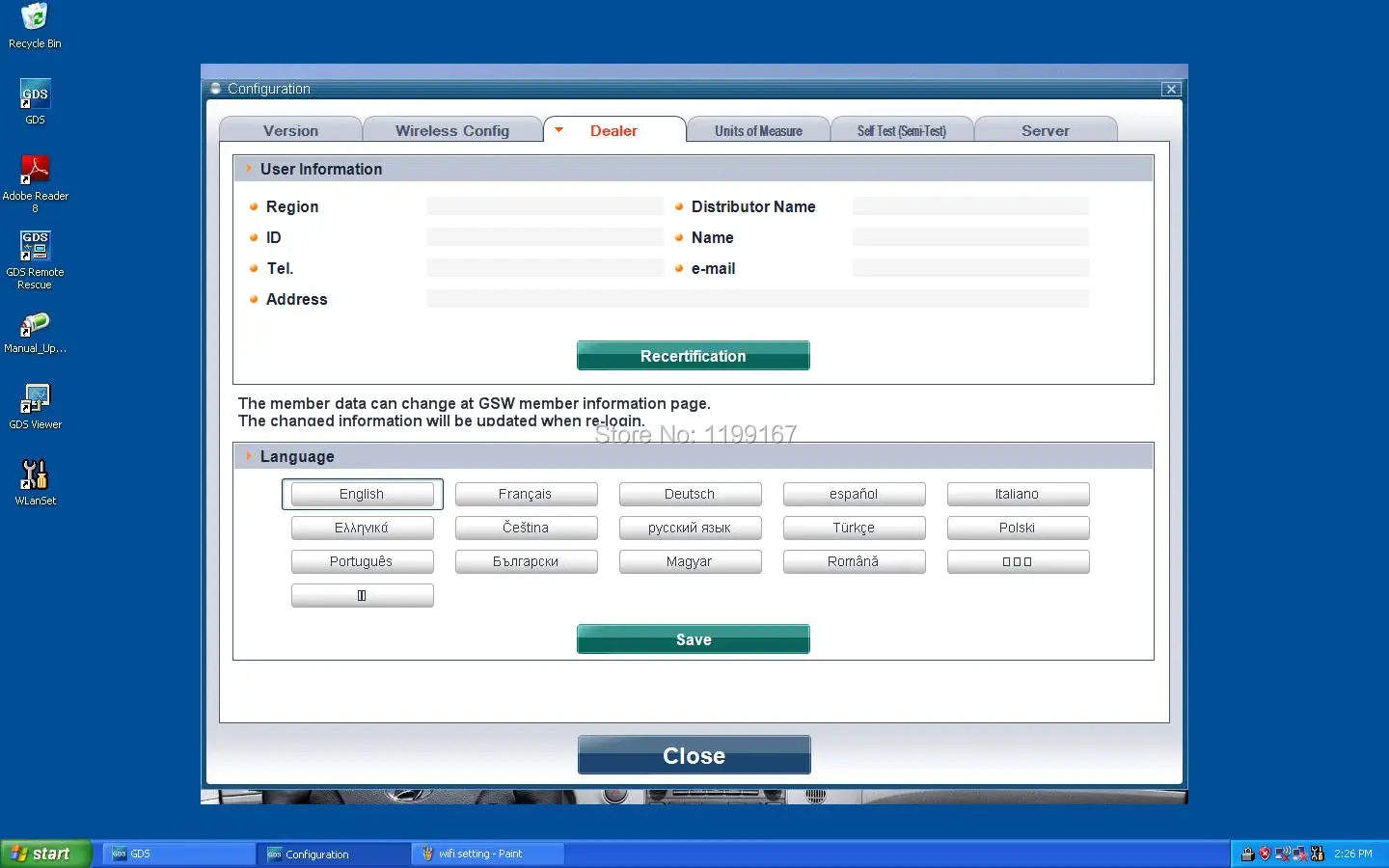Viewport: 1389px width, 868px height.
Task: Collapse the Language section arrow
Action: [249, 456]
